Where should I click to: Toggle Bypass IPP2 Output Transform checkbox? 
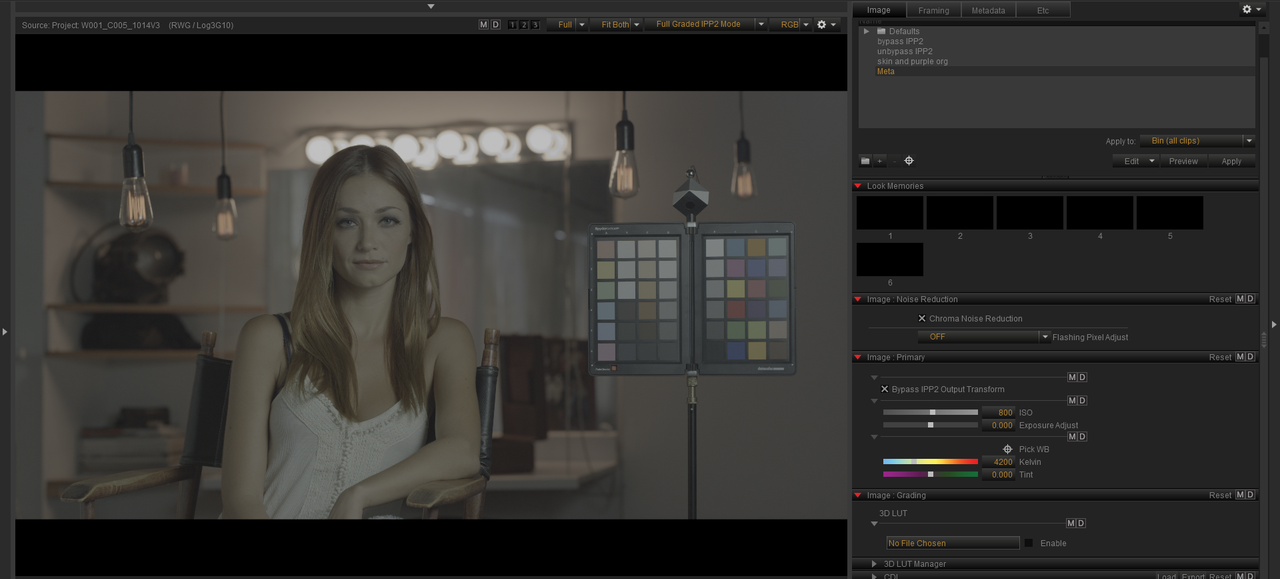[885, 389]
